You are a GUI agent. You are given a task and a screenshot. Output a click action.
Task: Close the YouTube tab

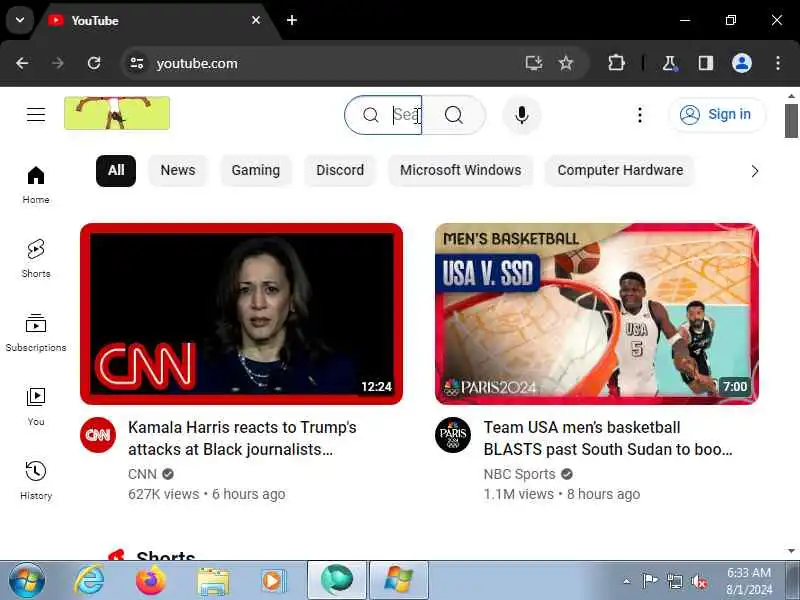click(256, 20)
